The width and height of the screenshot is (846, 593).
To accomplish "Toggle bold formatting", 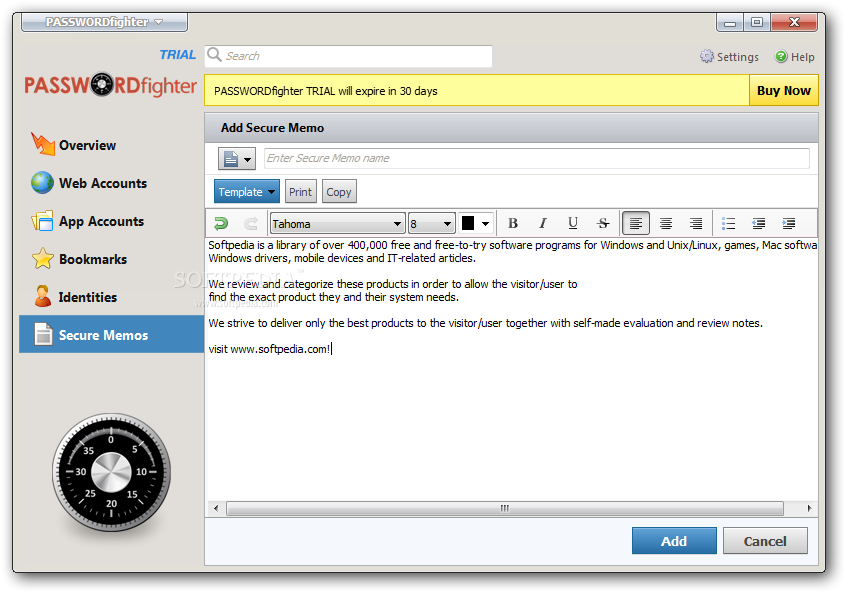I will coord(513,223).
